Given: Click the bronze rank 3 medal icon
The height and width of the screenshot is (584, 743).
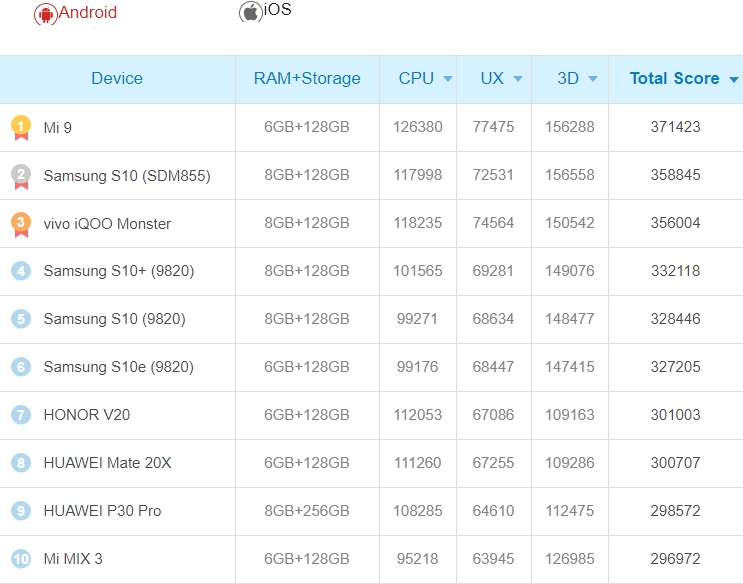Looking at the screenshot, I should (x=21, y=224).
